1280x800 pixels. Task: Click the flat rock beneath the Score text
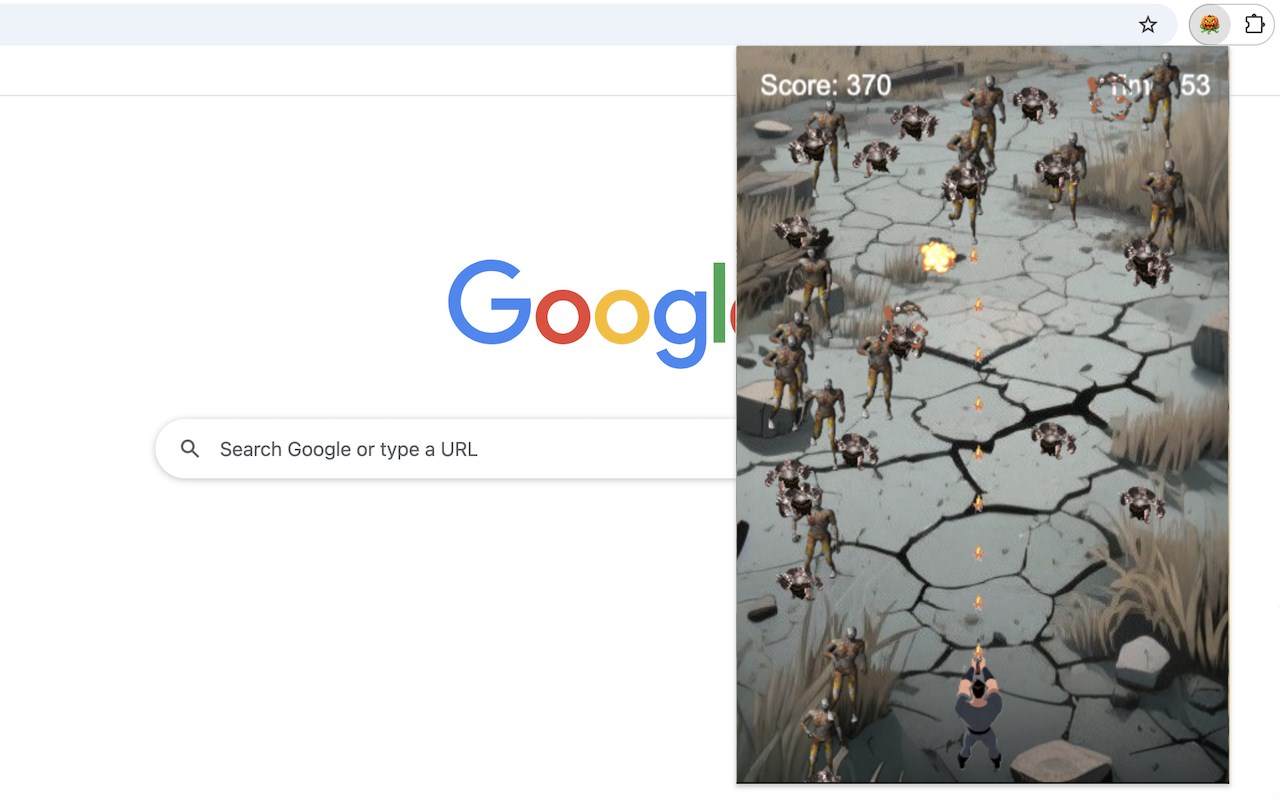772,129
